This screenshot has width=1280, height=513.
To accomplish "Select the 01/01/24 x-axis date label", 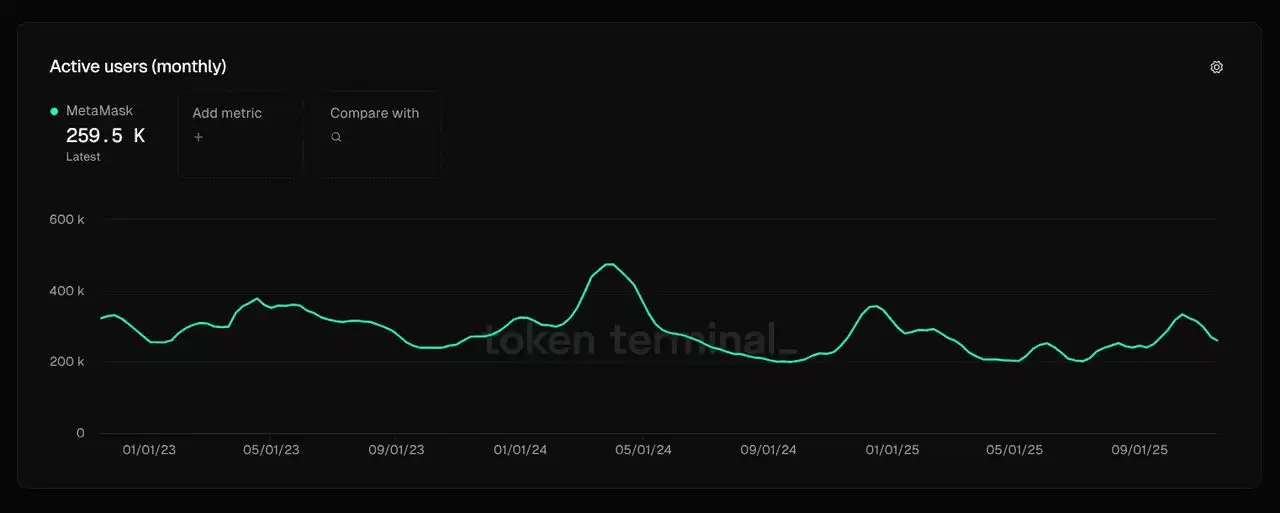I will tap(520, 450).
